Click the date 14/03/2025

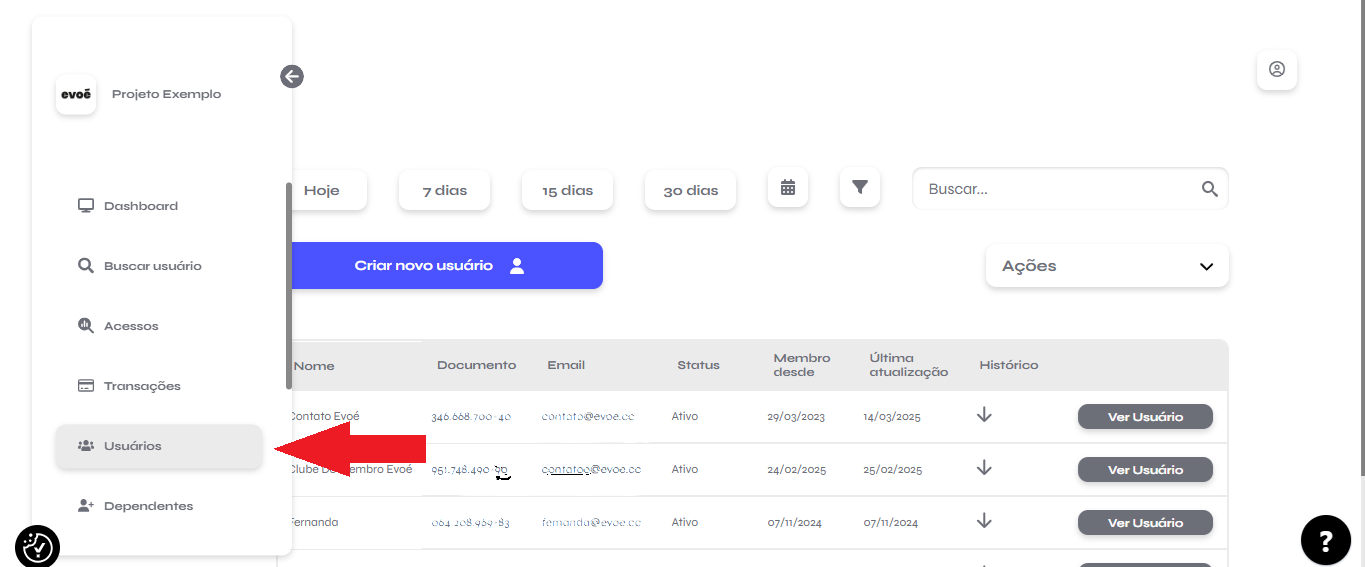pos(892,417)
